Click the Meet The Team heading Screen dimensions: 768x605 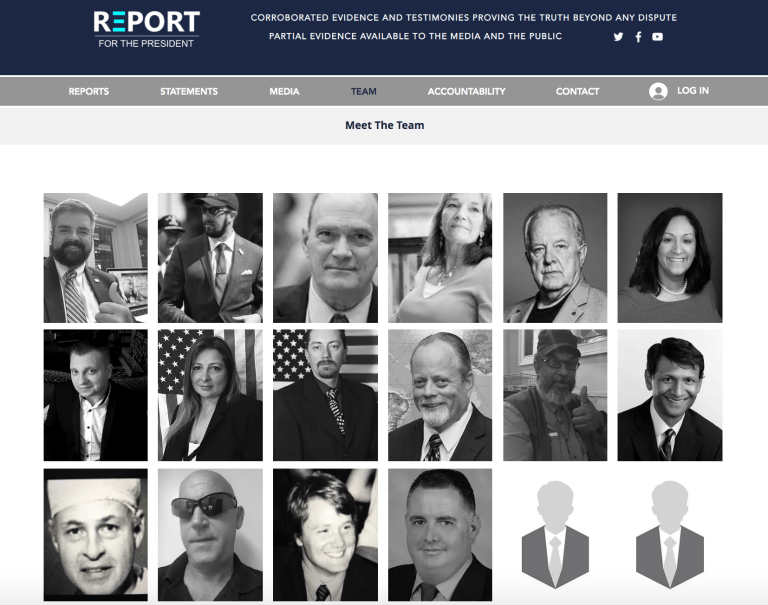coord(384,125)
